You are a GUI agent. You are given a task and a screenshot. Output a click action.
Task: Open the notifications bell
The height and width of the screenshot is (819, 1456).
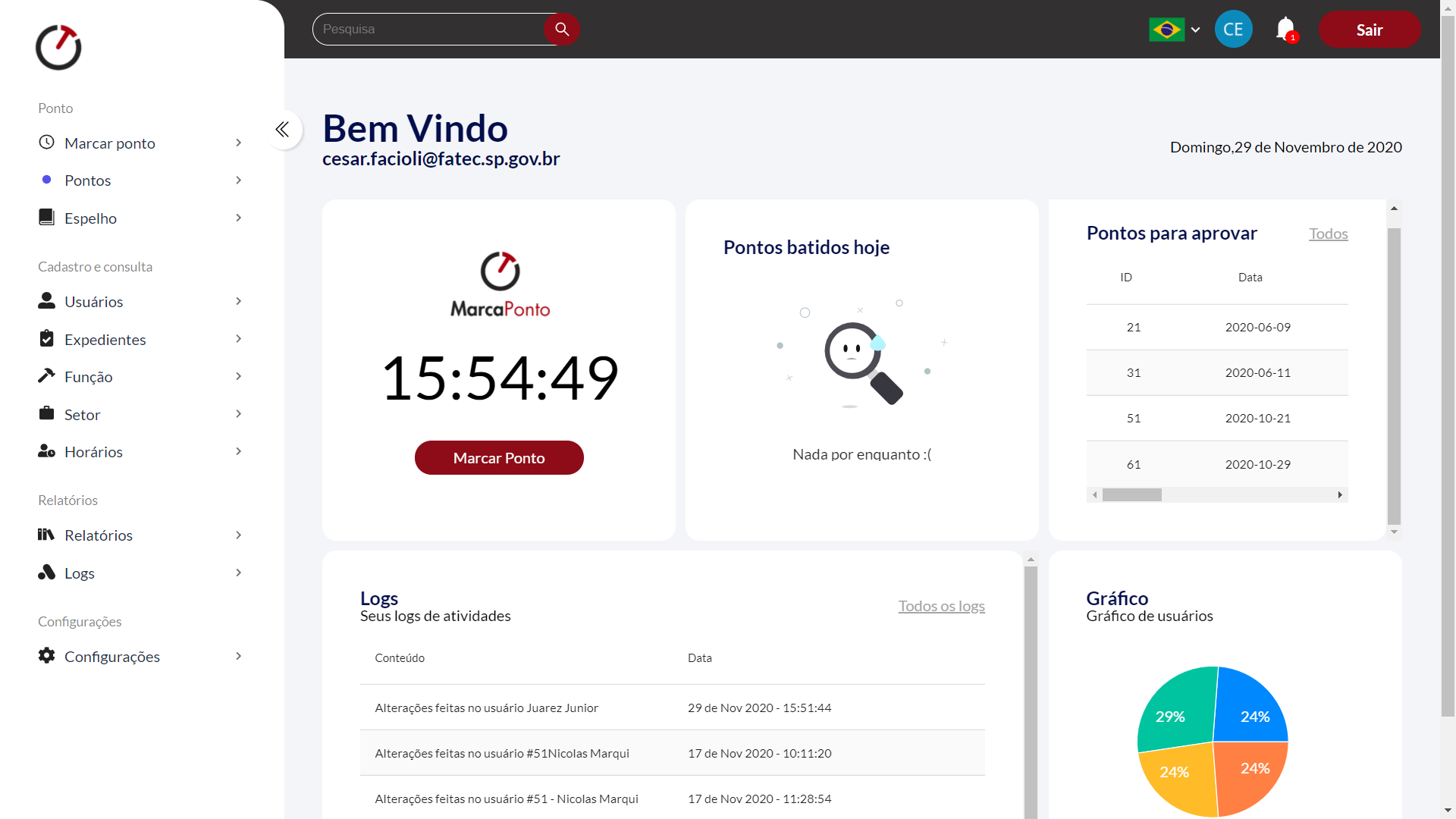pos(1285,30)
